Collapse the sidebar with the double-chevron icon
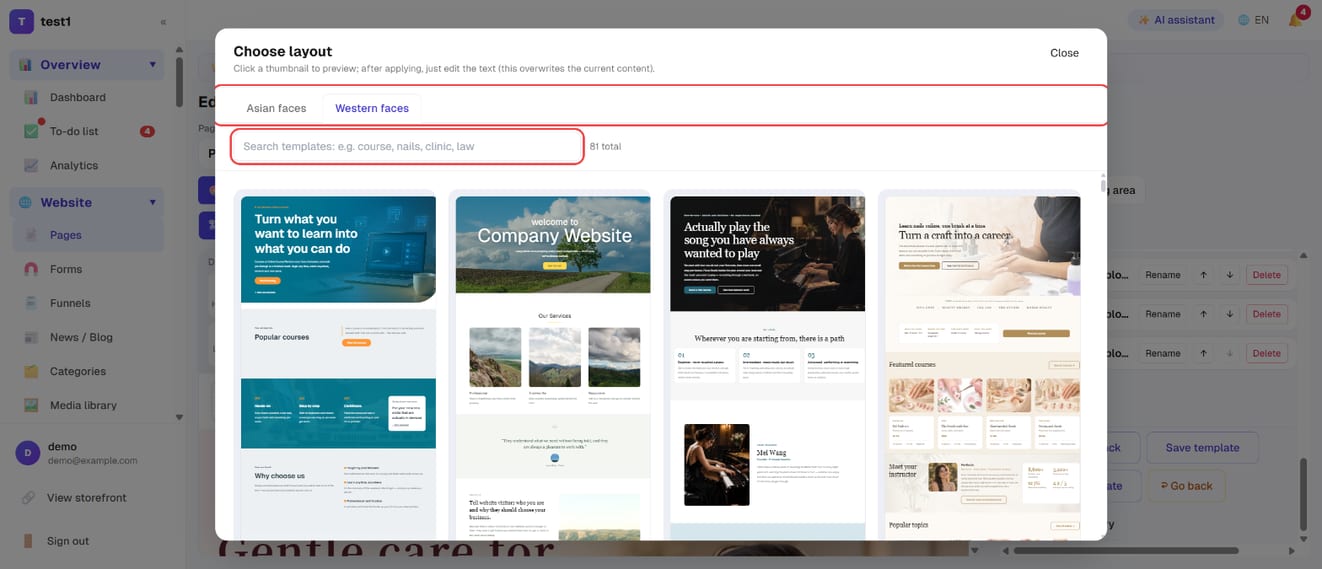Viewport: 1322px width, 569px height. coord(163,21)
